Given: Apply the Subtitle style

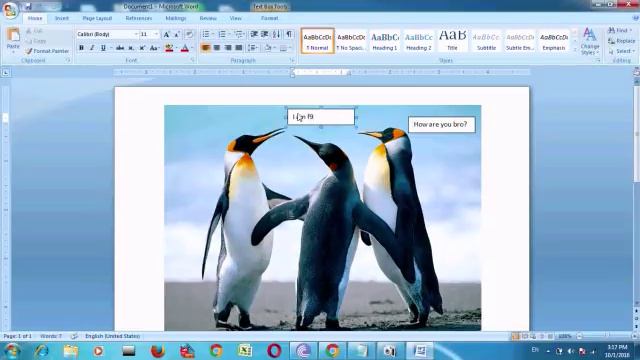Looking at the screenshot, I should pyautogui.click(x=487, y=41).
